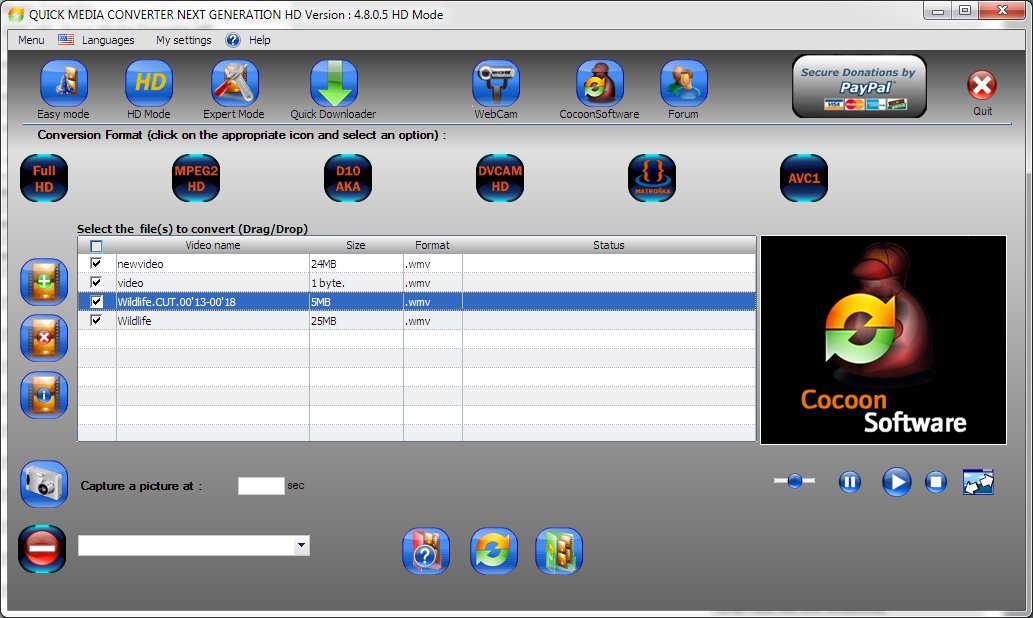Screen dimensions: 1033x618
Task: Select the newvideo file name
Action: 140,264
